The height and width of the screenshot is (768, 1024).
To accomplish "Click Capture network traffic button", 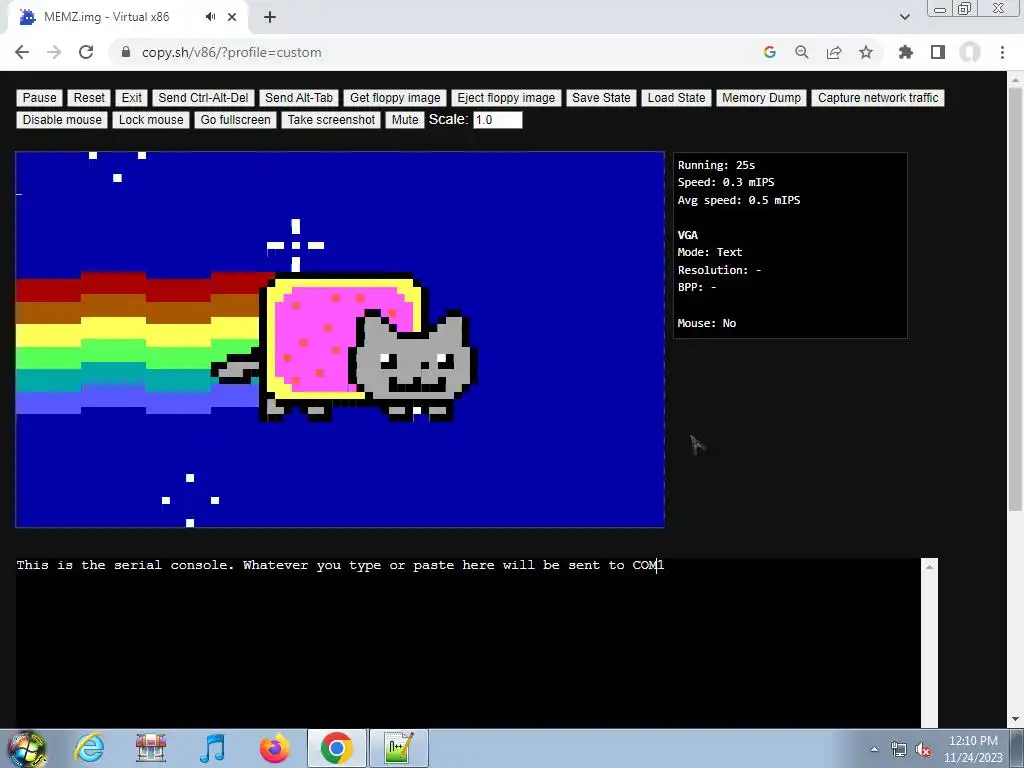I will (x=878, y=98).
